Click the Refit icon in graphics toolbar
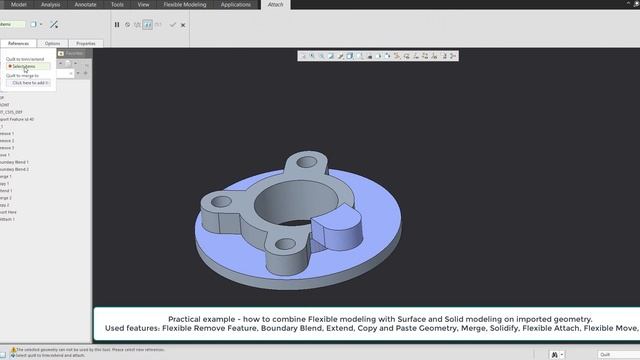 click(303, 56)
